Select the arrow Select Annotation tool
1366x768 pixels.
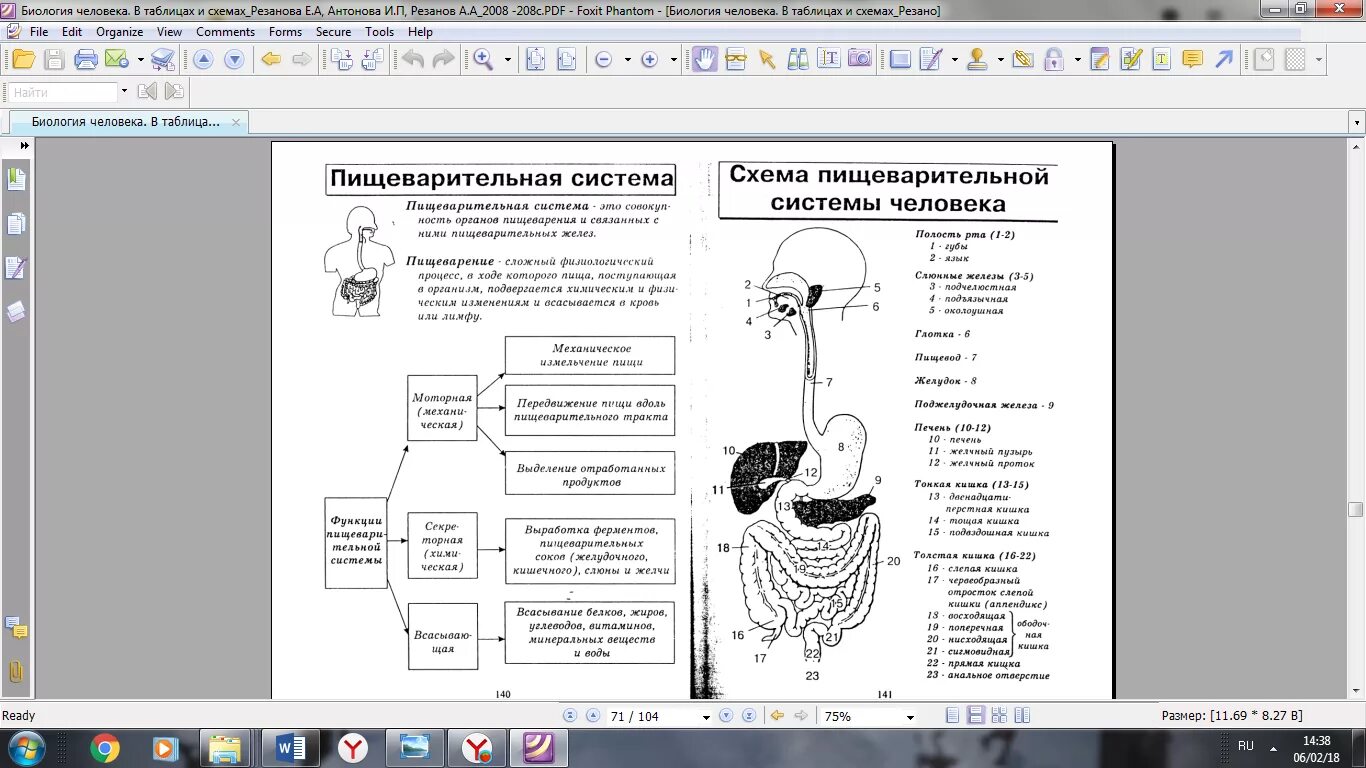pos(767,59)
